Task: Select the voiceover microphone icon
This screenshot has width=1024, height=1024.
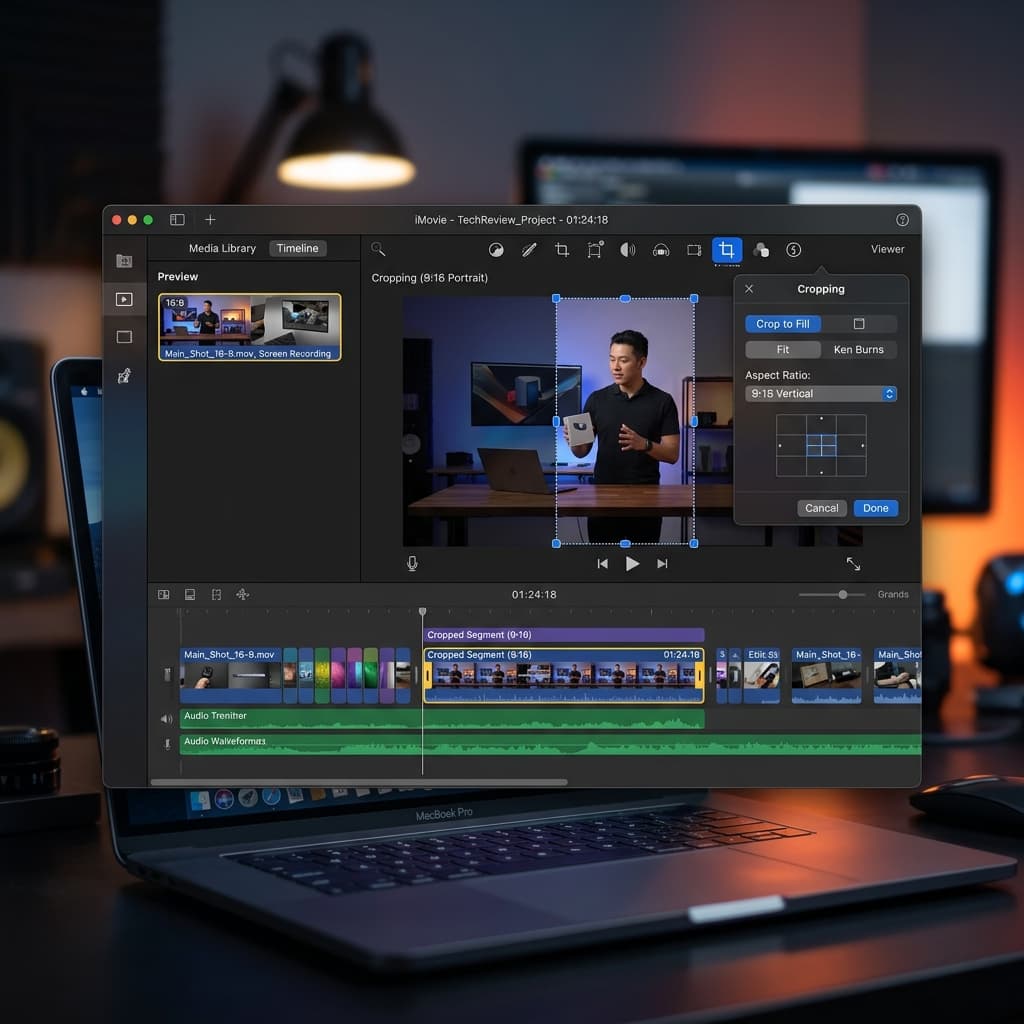Action: pyautogui.click(x=411, y=562)
